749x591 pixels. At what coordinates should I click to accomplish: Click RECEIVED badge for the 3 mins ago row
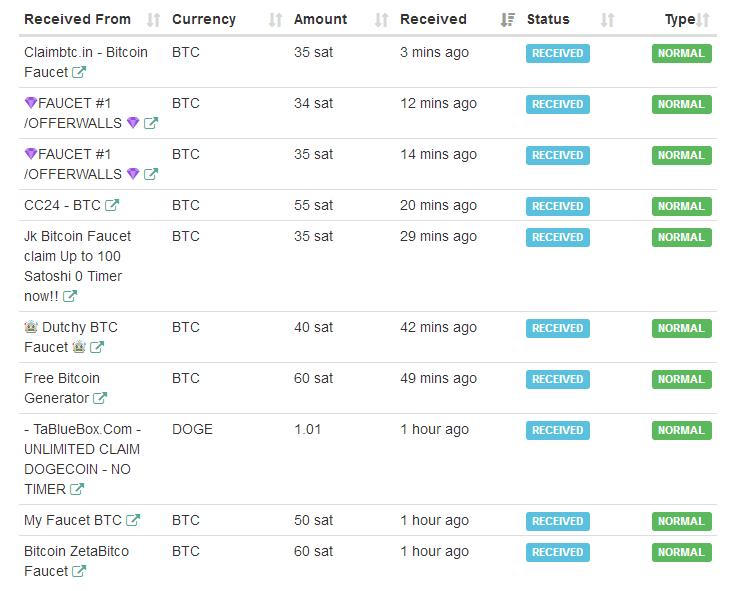point(557,54)
